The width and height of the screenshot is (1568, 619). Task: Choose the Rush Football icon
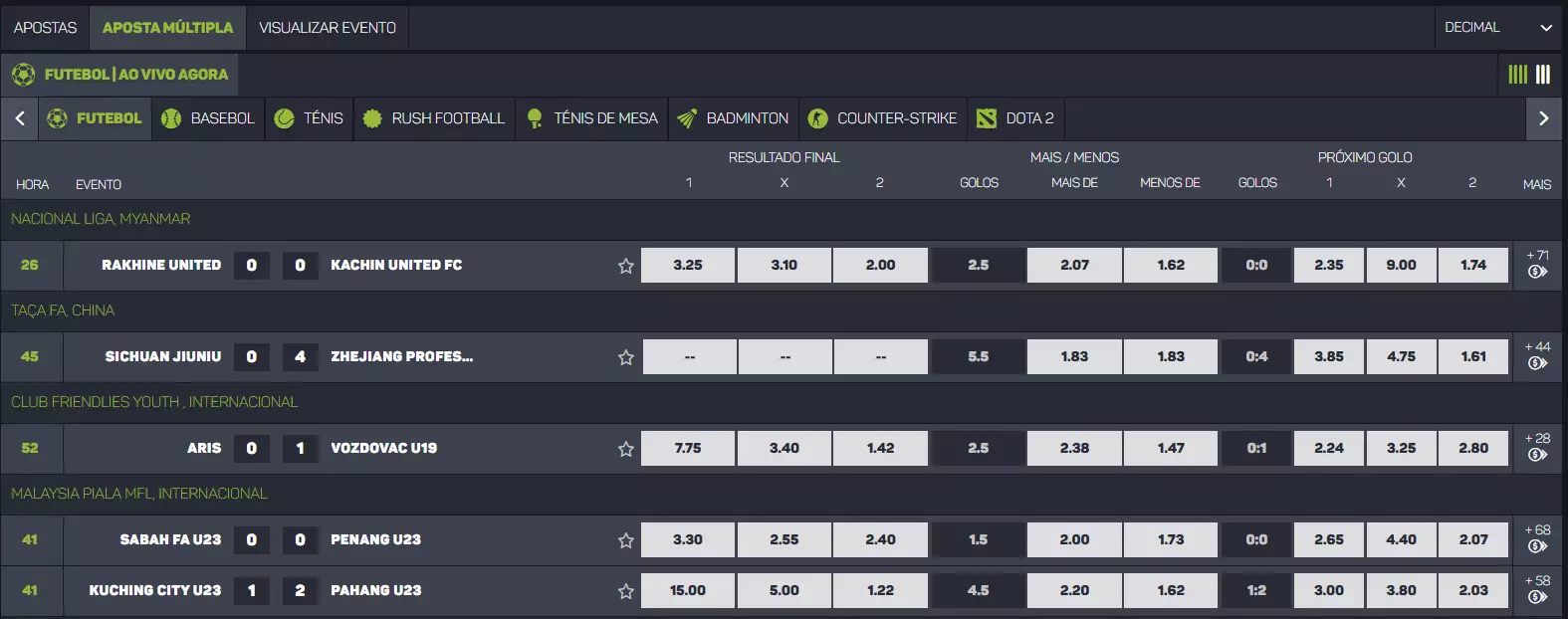(x=372, y=118)
